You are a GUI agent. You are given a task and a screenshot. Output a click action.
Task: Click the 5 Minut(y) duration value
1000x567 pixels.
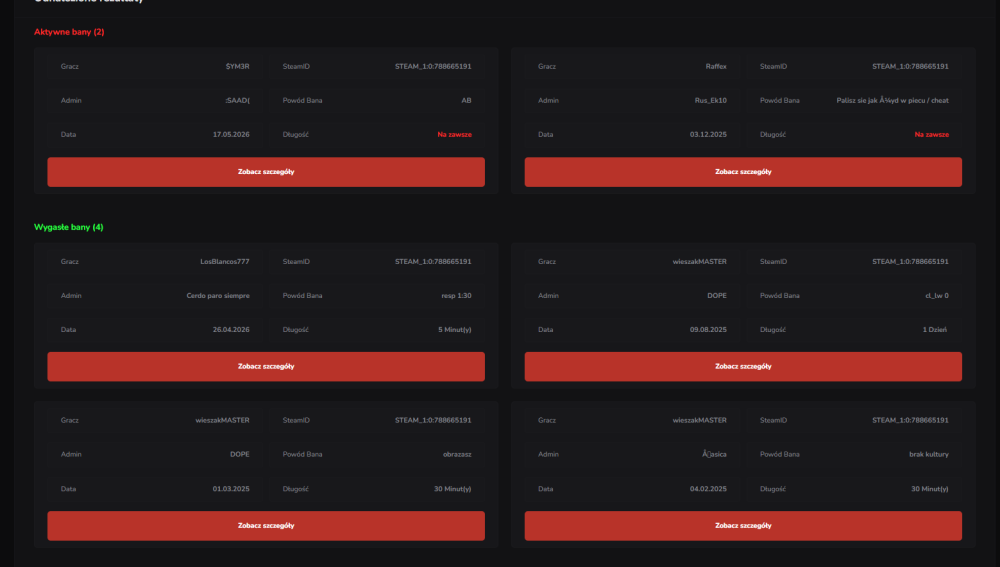pyautogui.click(x=455, y=330)
